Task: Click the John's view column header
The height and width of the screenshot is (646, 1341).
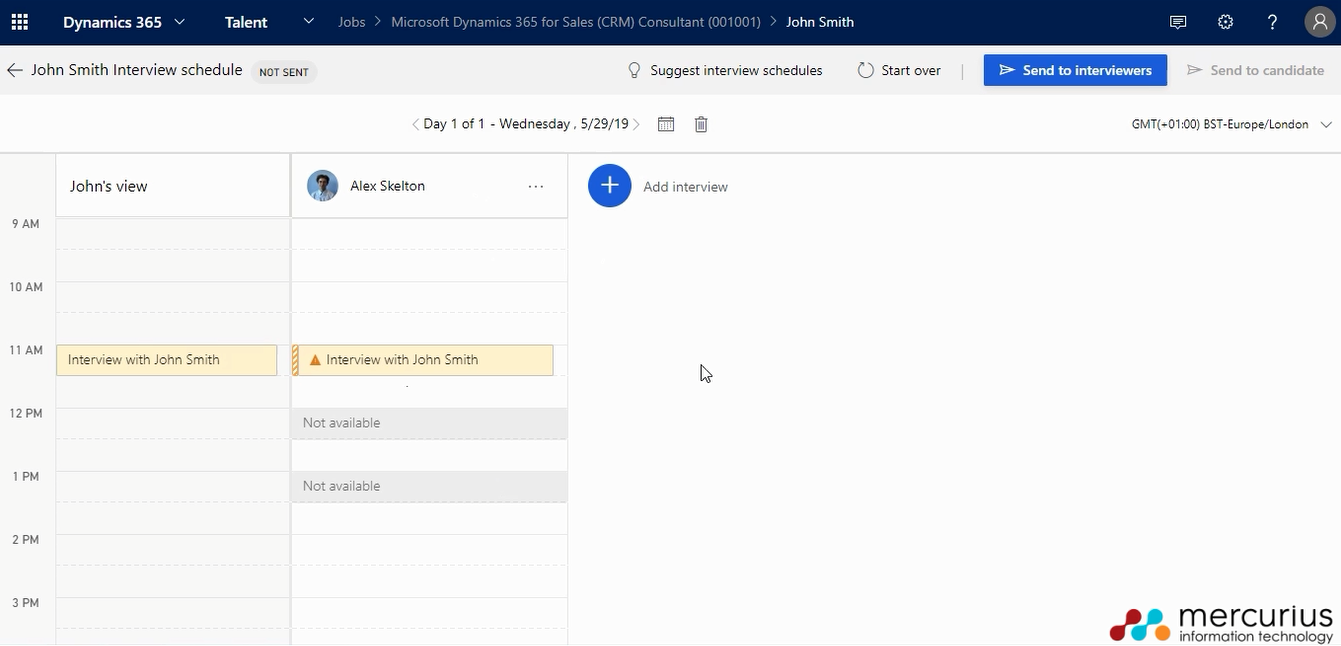Action: 173,186
